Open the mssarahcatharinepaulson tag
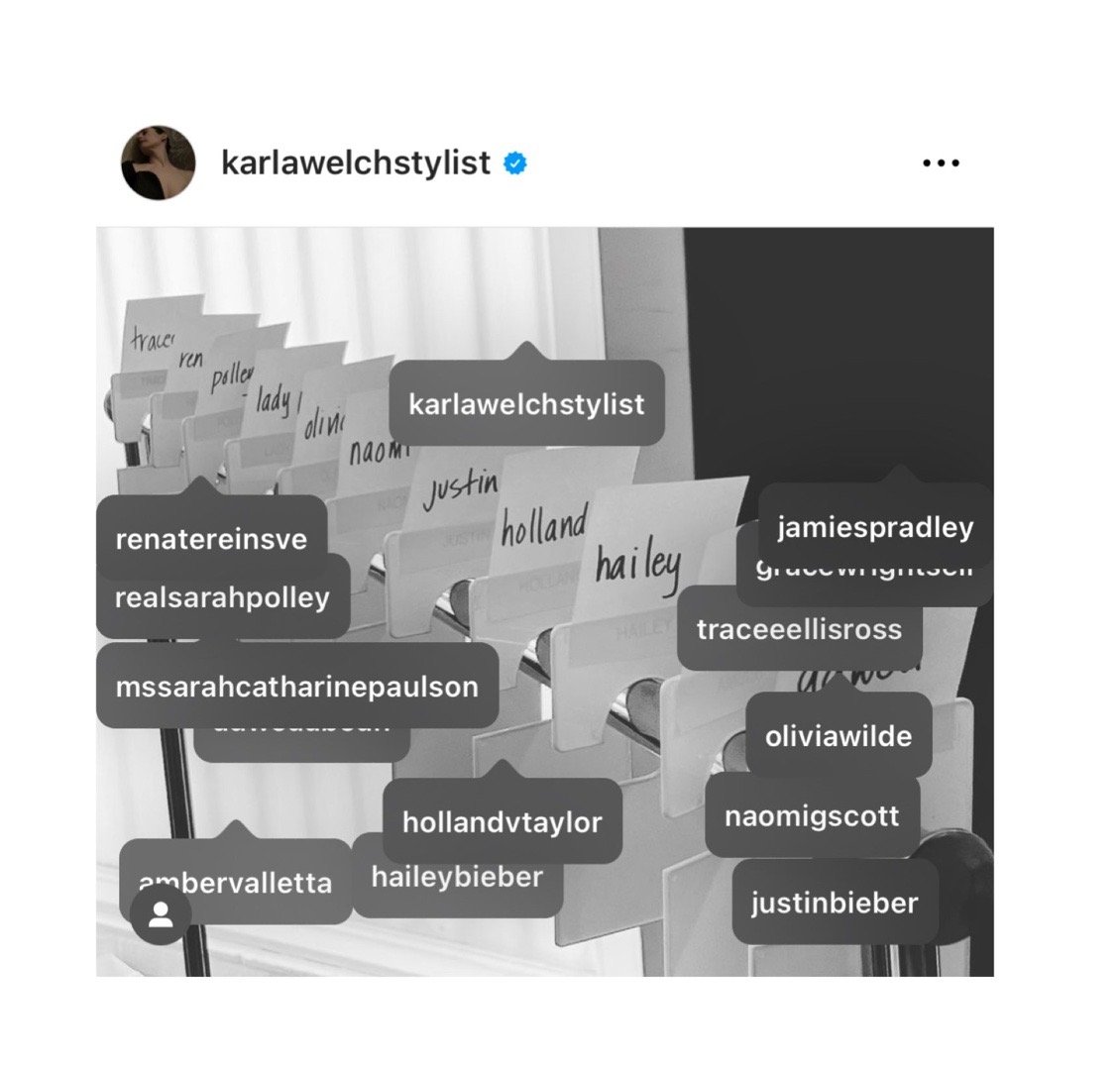The height and width of the screenshot is (1070, 1120). pyautogui.click(x=297, y=687)
